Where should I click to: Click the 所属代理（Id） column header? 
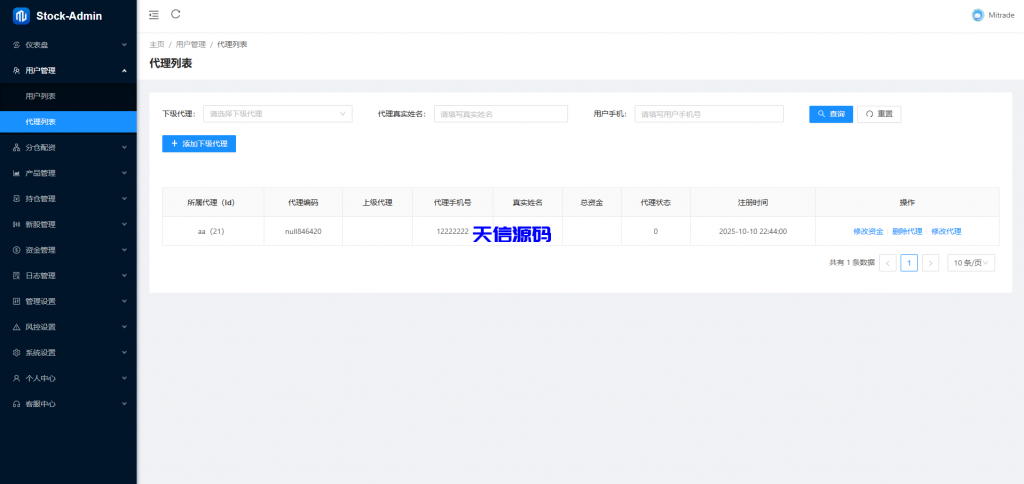pyautogui.click(x=211, y=202)
